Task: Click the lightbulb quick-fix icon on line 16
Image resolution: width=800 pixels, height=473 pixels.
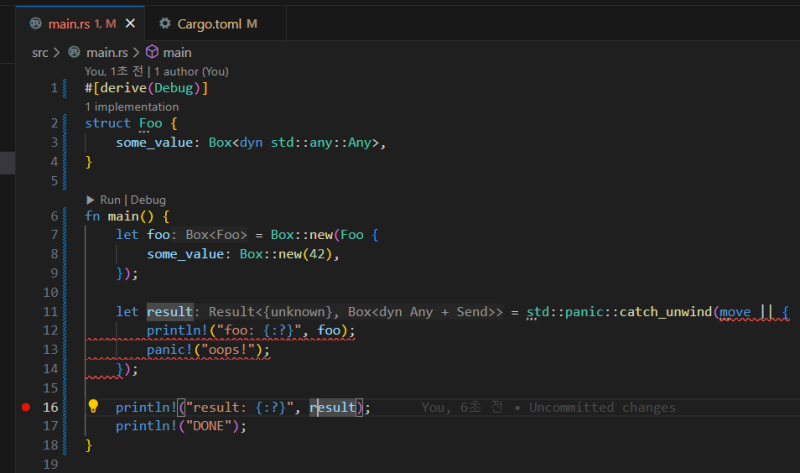Action: click(x=93, y=407)
